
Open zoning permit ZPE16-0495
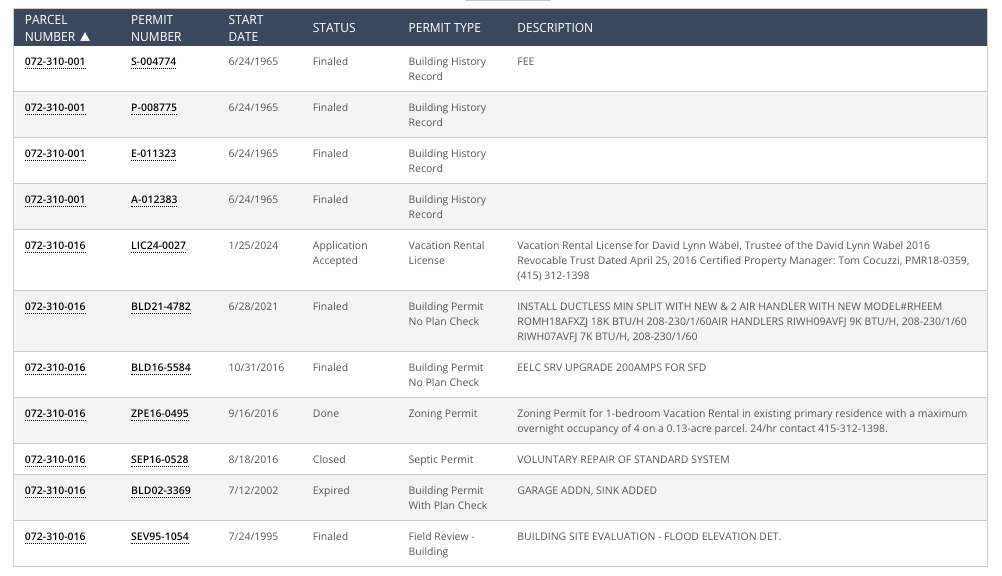[x=159, y=413]
